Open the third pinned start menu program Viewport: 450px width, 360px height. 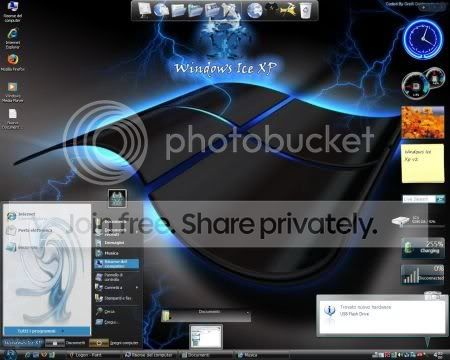[x=47, y=247]
